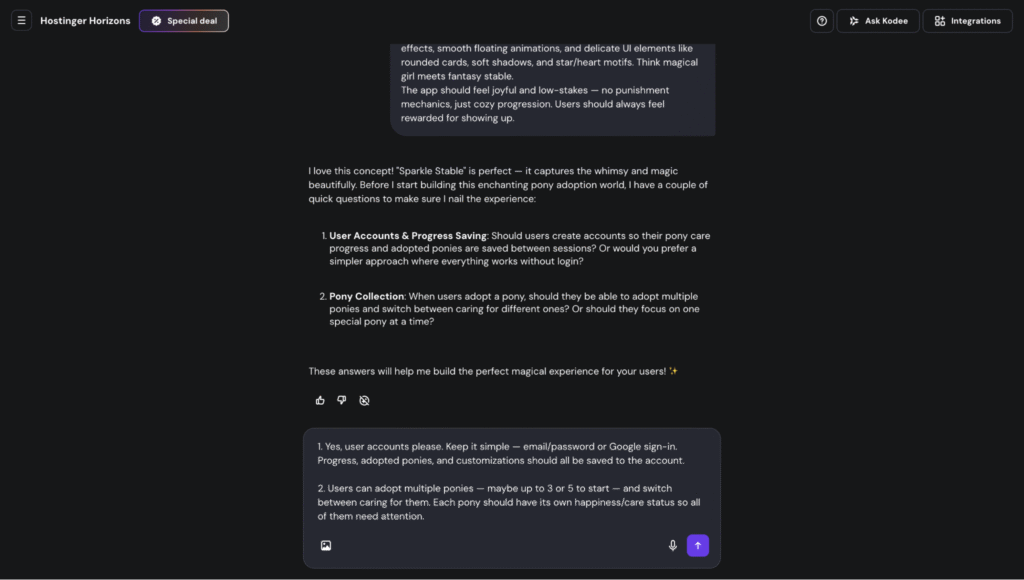Image resolution: width=1024 pixels, height=580 pixels.
Task: Click the sparkle icon on Special deal
Action: [157, 20]
